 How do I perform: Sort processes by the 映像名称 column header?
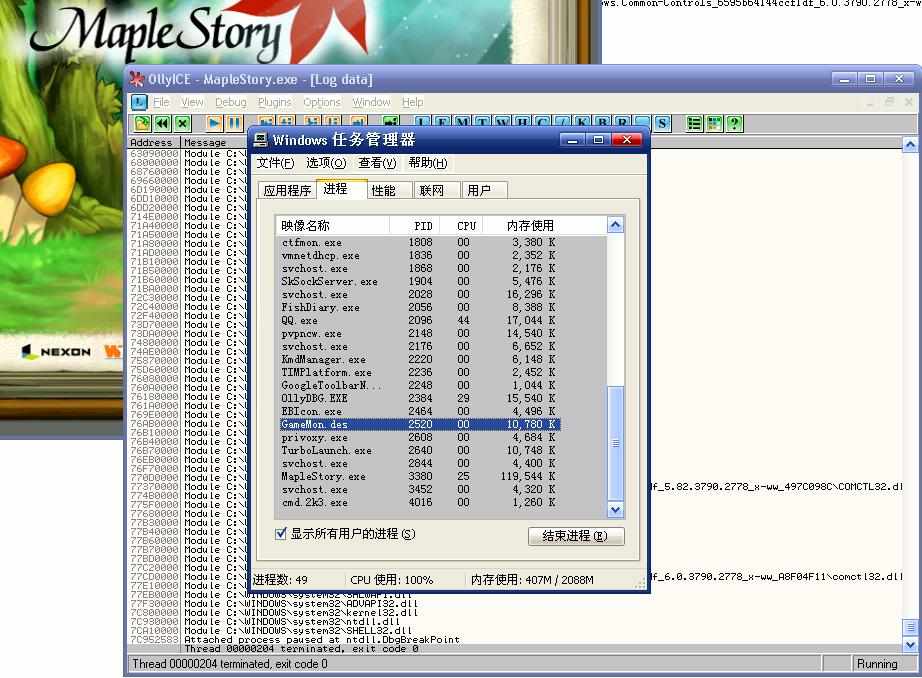[x=333, y=225]
